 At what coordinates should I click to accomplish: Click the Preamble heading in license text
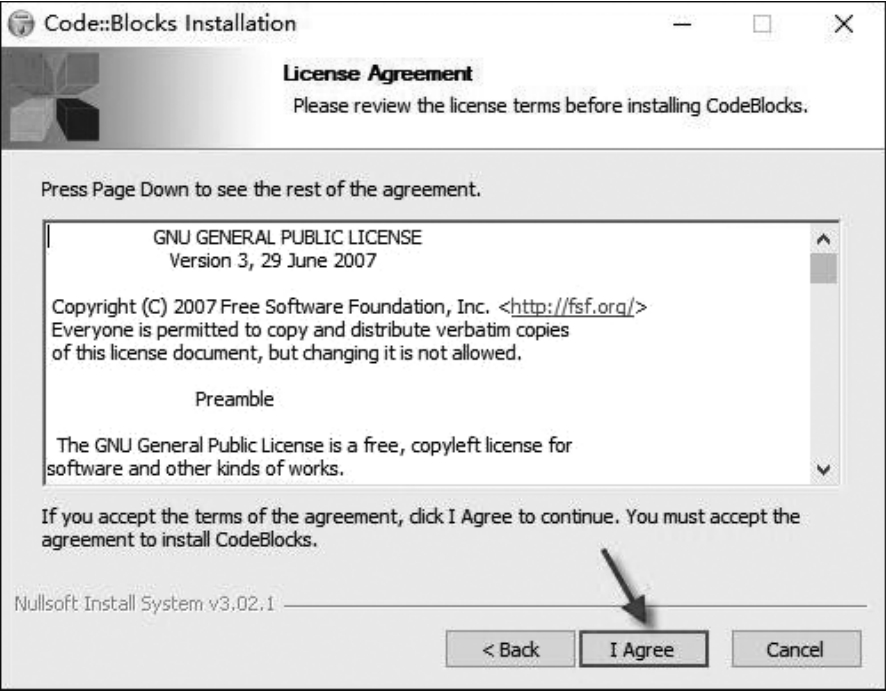(x=234, y=398)
